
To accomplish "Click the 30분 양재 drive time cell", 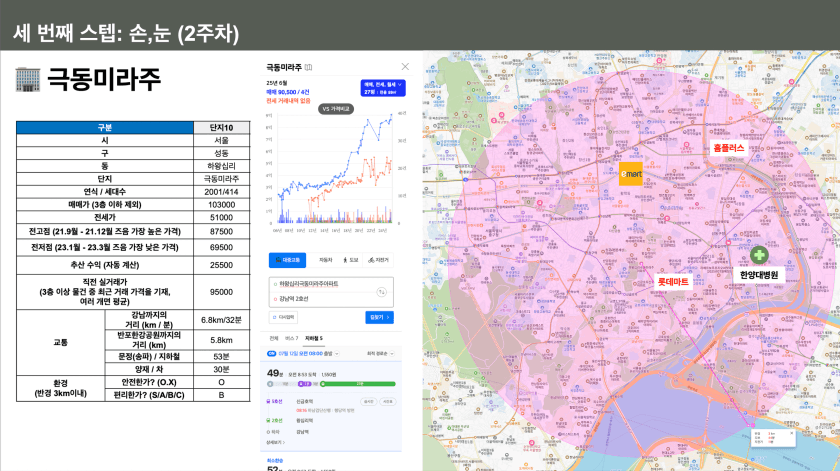I will (x=221, y=369).
